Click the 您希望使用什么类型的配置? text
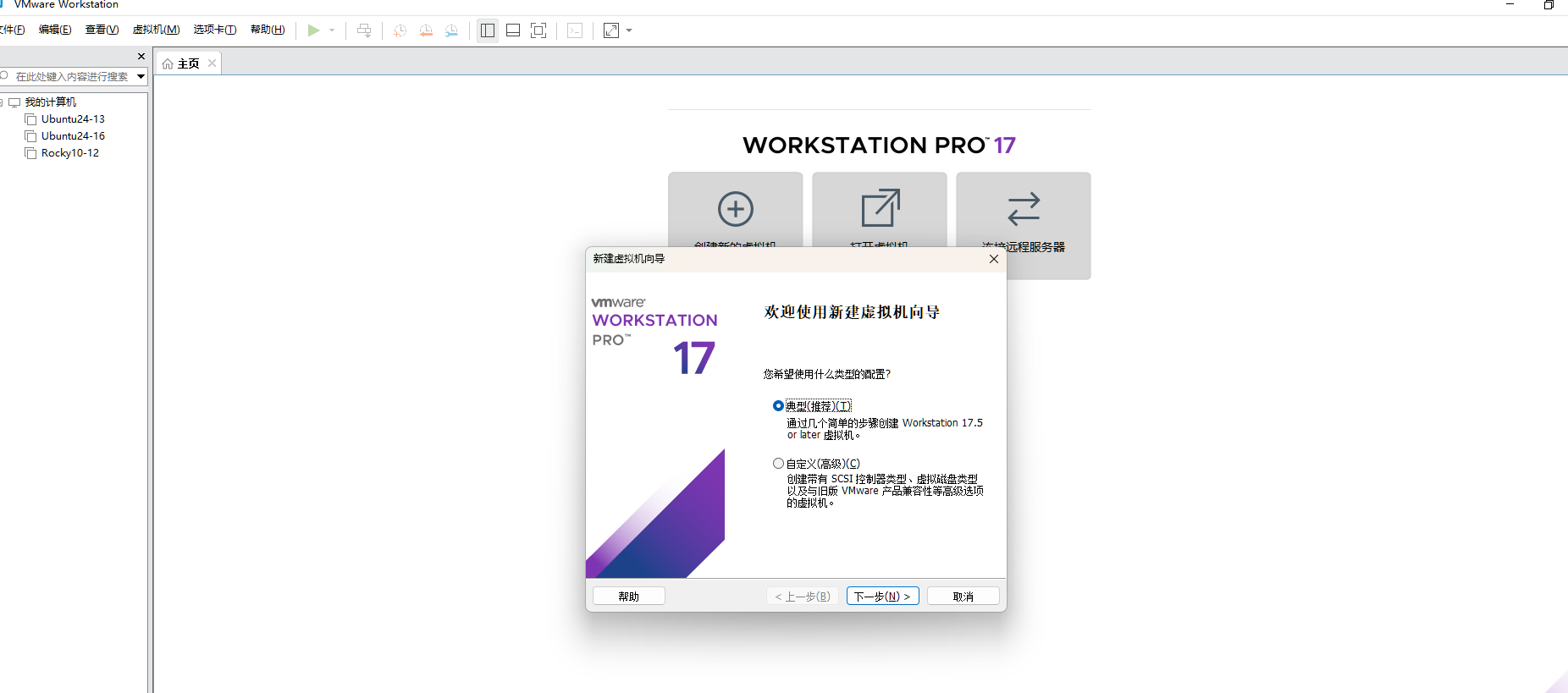1568x693 pixels. pyautogui.click(x=827, y=374)
